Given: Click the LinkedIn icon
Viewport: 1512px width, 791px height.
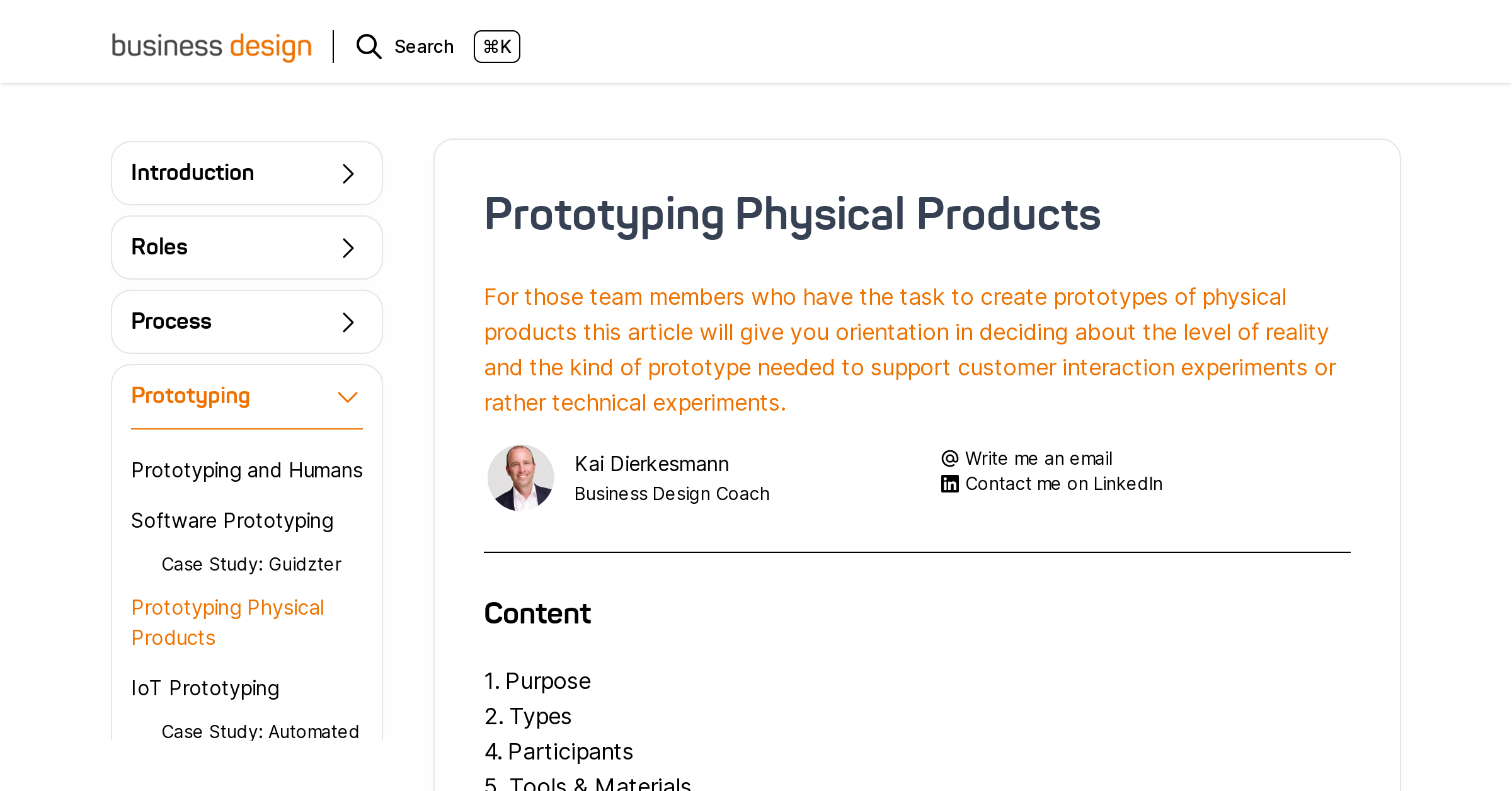Looking at the screenshot, I should click(950, 483).
